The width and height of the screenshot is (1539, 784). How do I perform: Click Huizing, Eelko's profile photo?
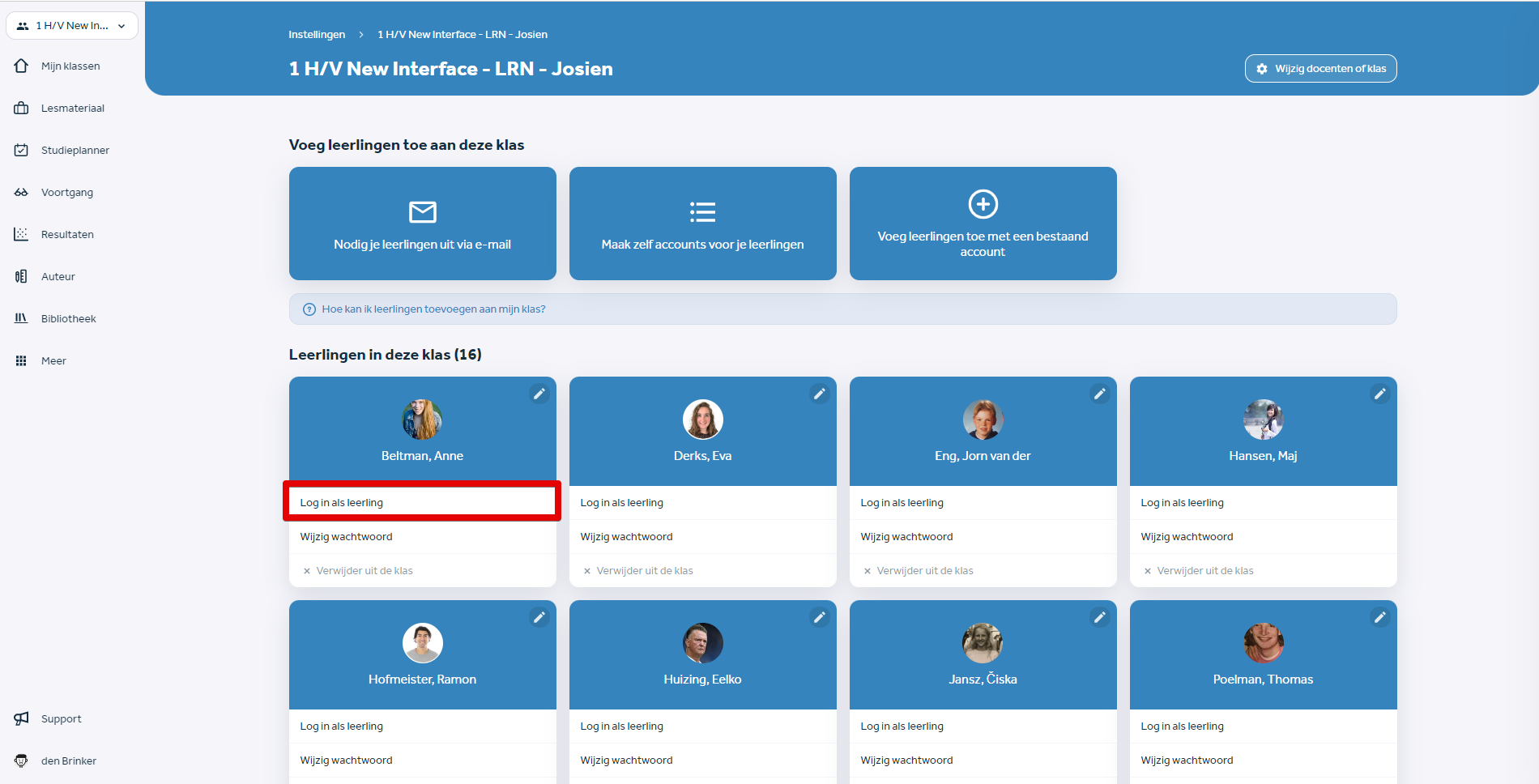tap(702, 643)
